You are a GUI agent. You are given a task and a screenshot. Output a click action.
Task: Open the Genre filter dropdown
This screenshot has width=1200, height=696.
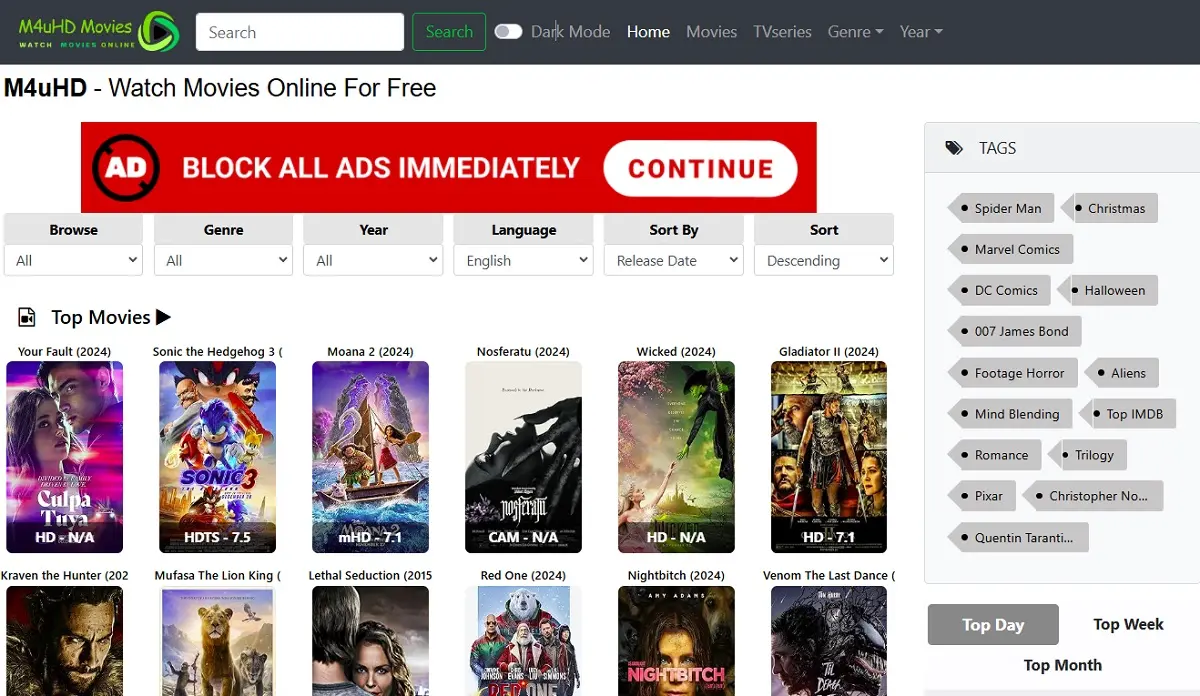(x=224, y=260)
